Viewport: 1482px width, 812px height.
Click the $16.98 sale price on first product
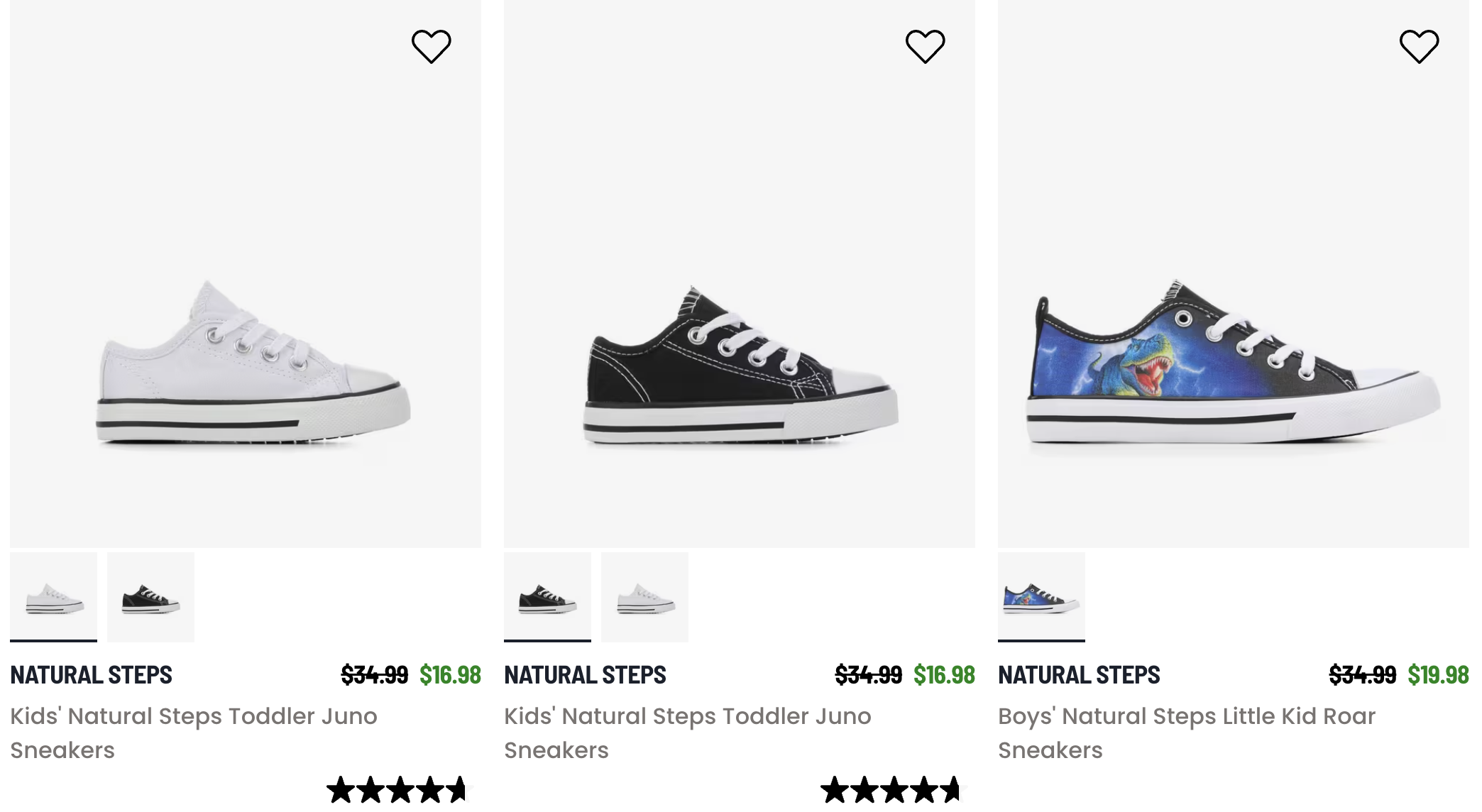click(449, 675)
